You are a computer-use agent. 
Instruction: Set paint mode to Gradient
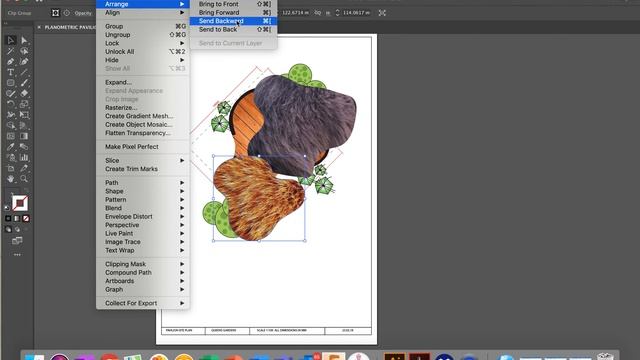pos(17,218)
